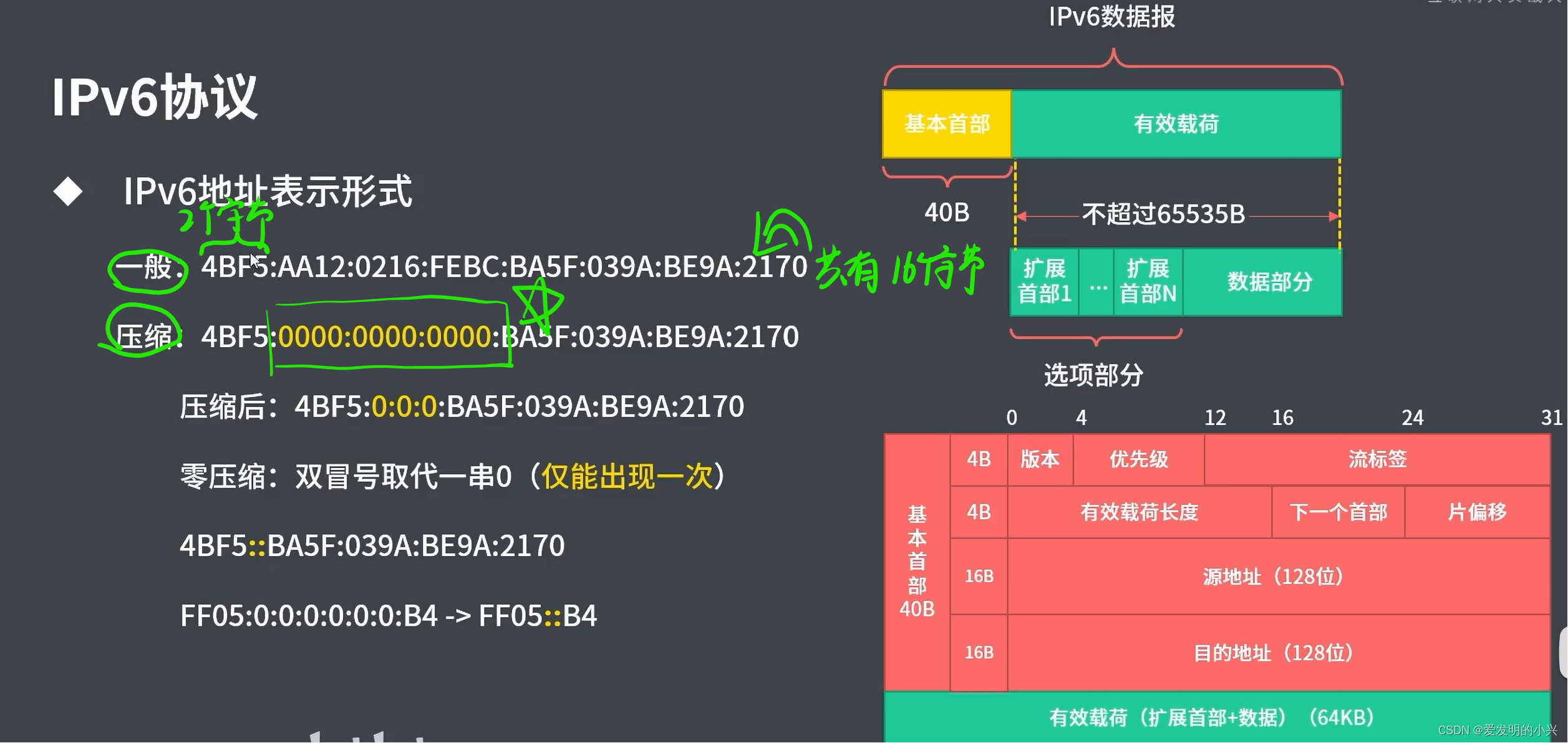Click the FF05::B4 example result
The image size is (1568, 743).
pyautogui.click(x=538, y=616)
